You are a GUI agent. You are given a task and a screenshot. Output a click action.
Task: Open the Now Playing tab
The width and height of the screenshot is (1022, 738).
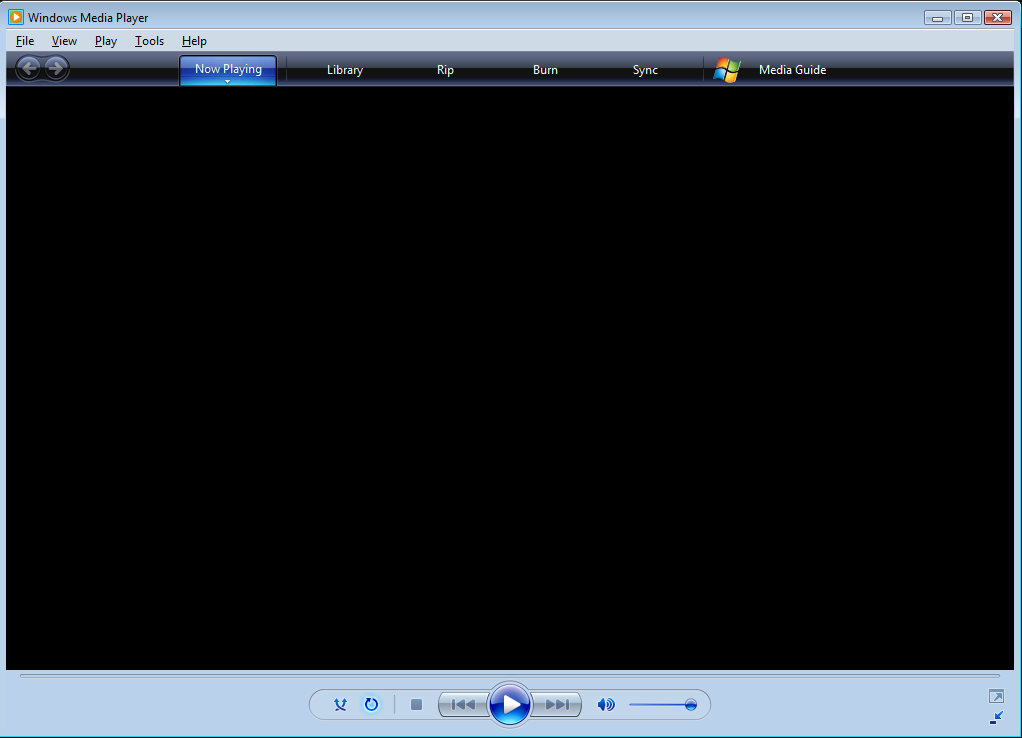[x=228, y=68]
